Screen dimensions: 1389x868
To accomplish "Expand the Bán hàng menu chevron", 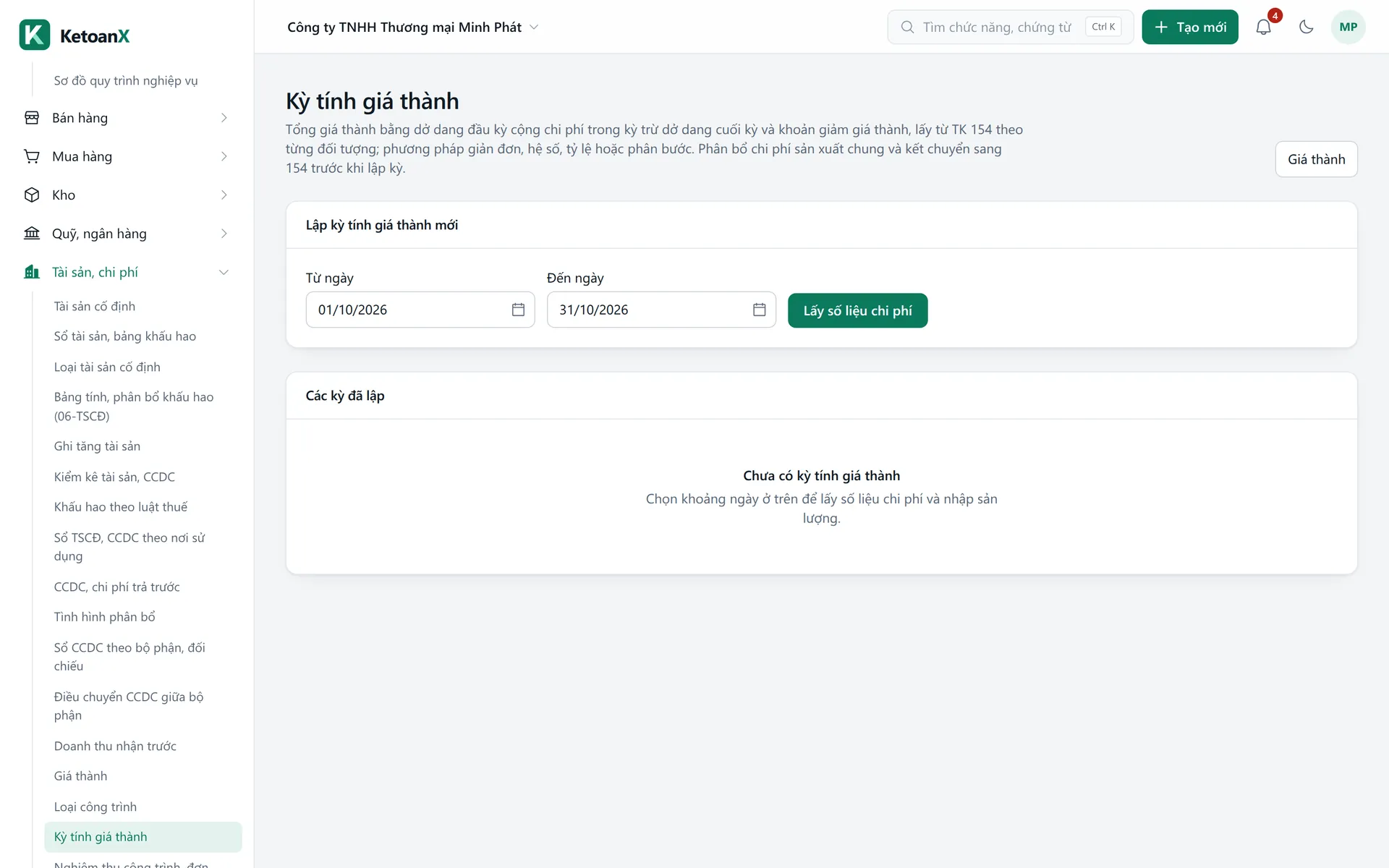I will [x=224, y=118].
